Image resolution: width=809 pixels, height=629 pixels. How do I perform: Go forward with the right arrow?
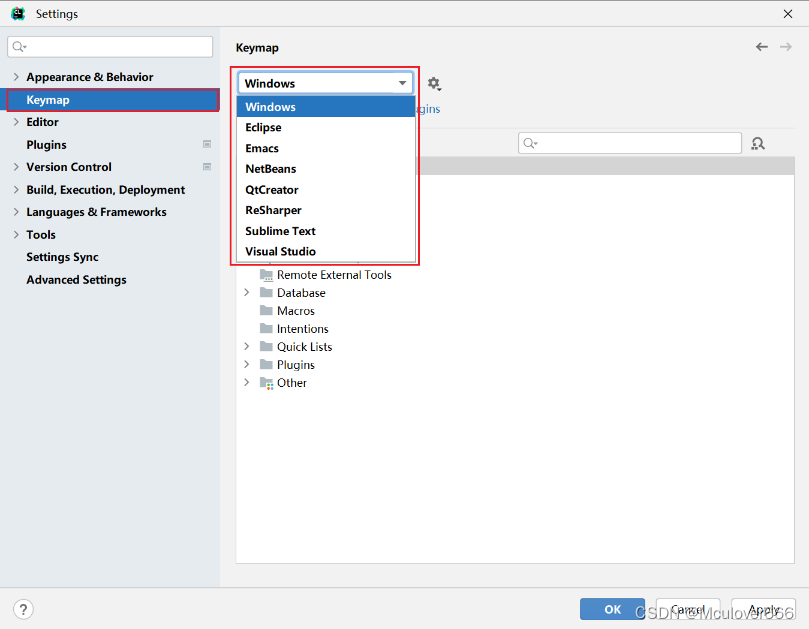[786, 47]
